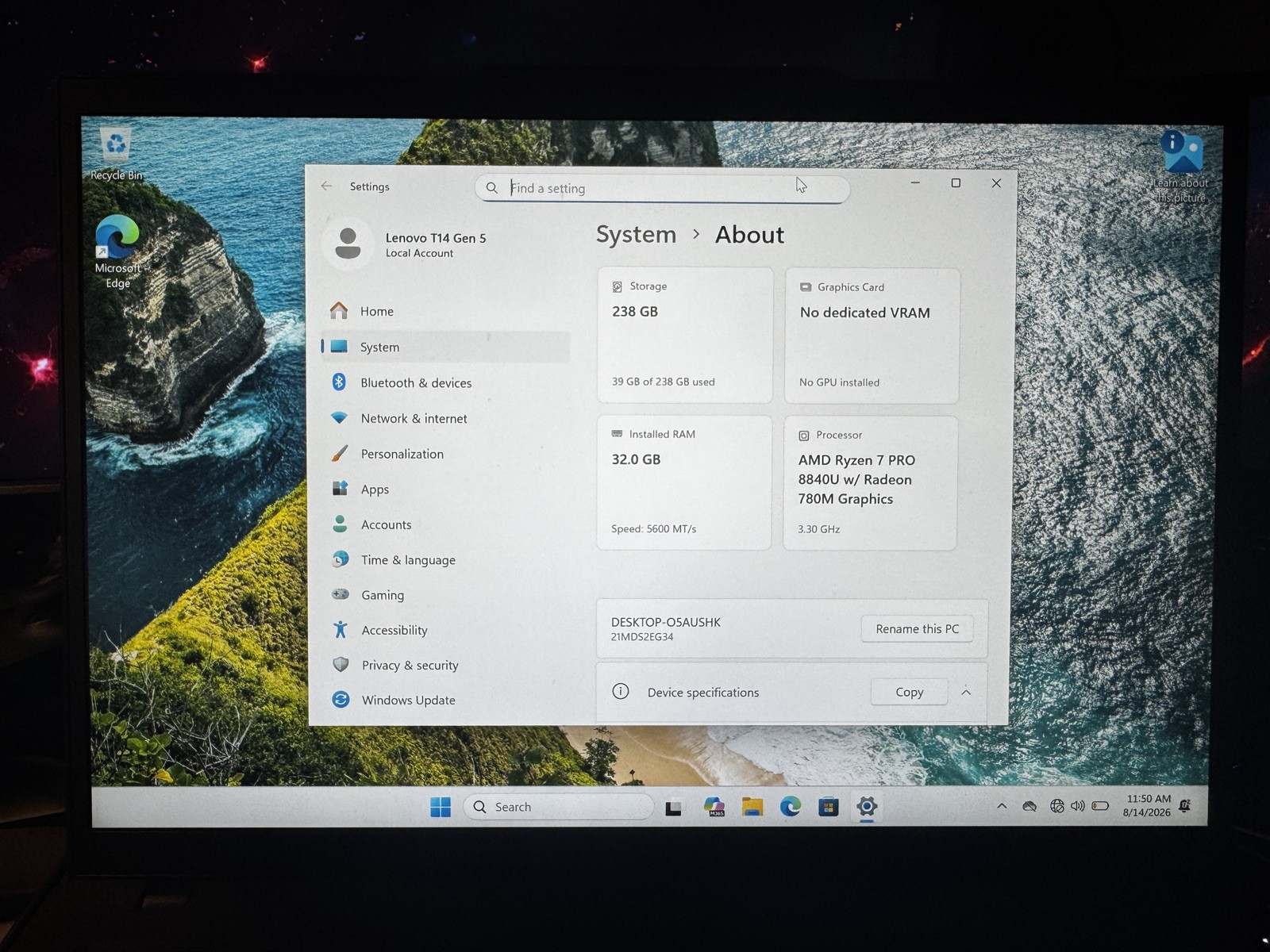Open Time & language settings

point(445,559)
